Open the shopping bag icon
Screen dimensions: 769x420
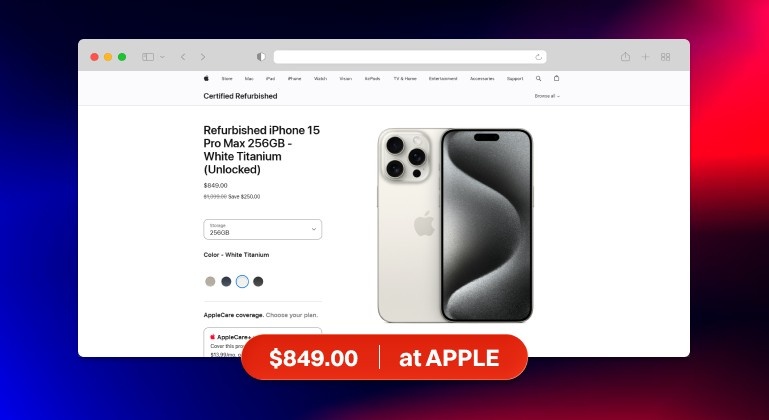click(x=556, y=78)
